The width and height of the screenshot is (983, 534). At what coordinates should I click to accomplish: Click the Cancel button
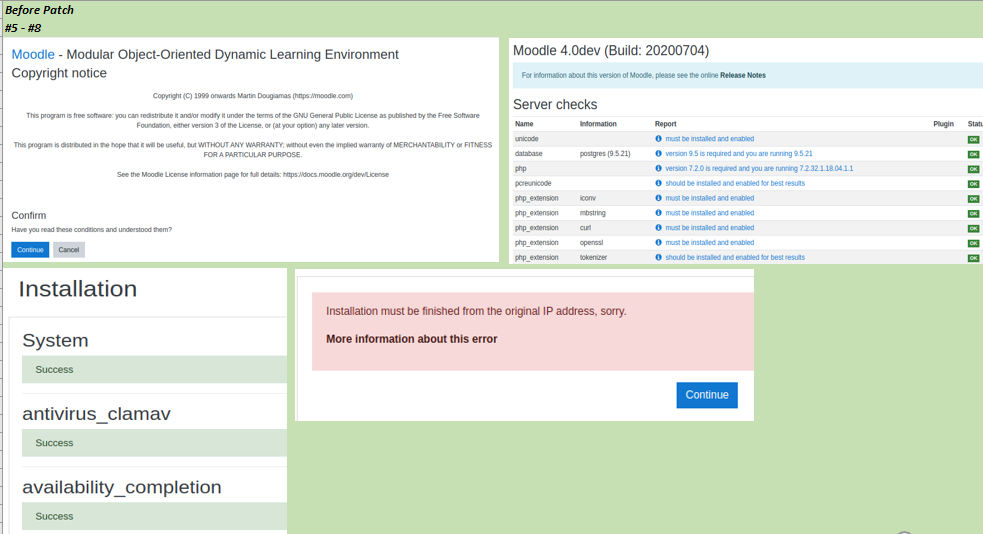[x=69, y=249]
